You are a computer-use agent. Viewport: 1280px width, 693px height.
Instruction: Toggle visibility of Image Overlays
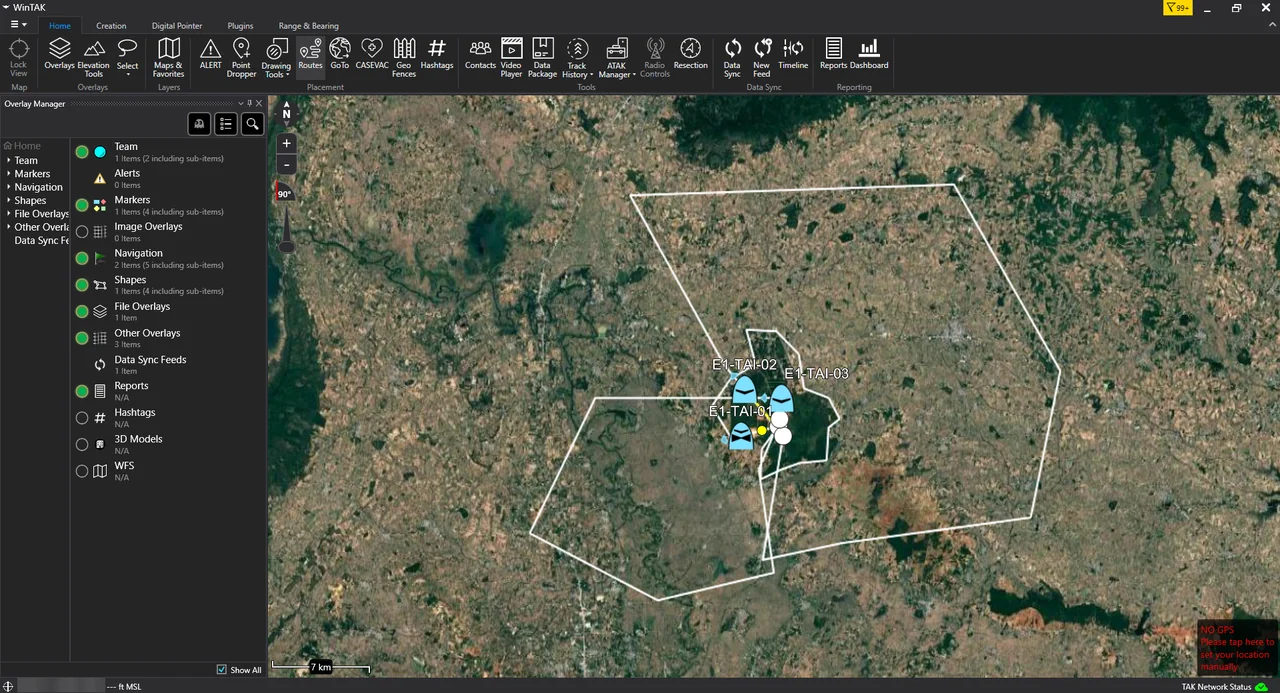pos(82,232)
